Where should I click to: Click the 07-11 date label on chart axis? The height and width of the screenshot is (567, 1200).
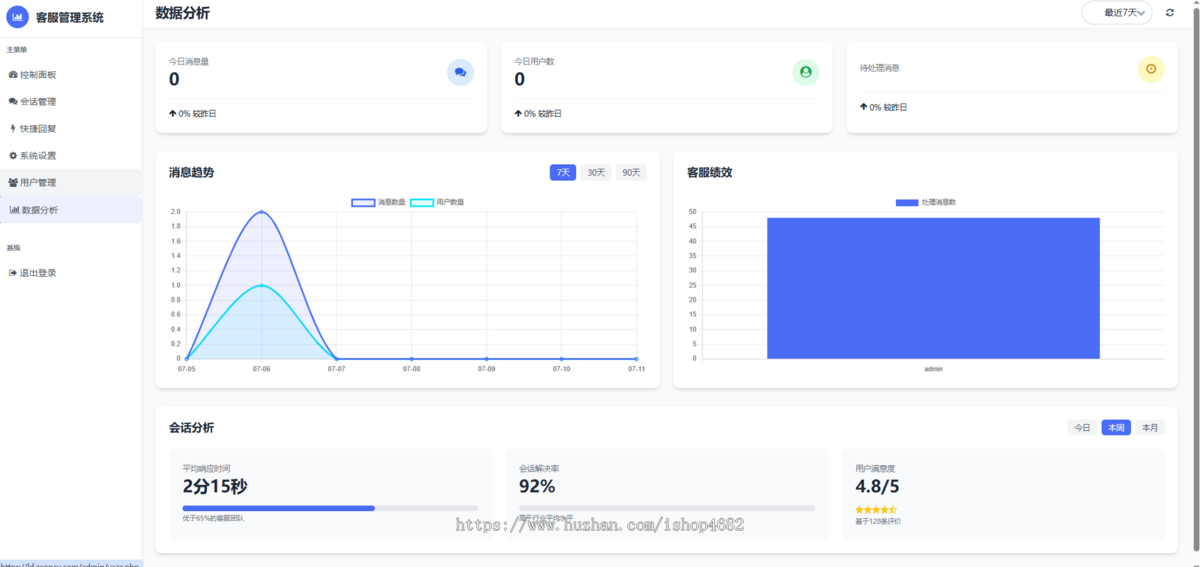coord(636,369)
